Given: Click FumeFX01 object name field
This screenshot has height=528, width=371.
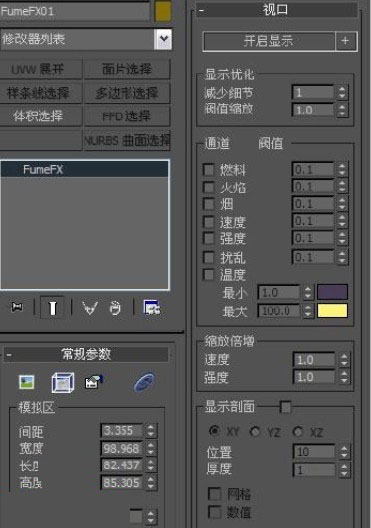Looking at the screenshot, I should point(75,11).
